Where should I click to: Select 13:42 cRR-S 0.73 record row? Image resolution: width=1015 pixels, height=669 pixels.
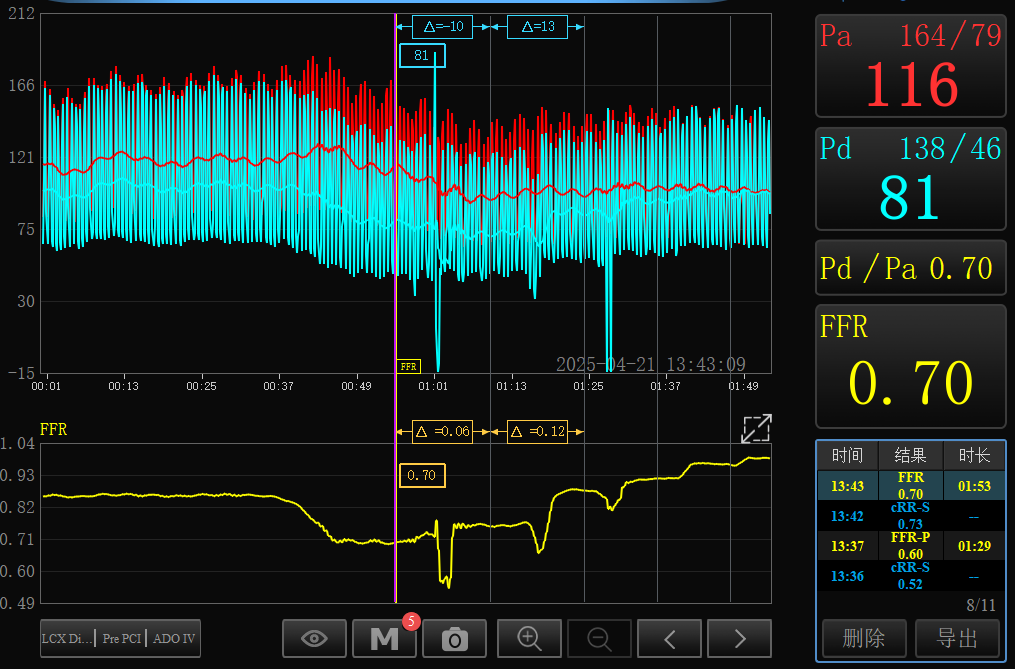911,516
